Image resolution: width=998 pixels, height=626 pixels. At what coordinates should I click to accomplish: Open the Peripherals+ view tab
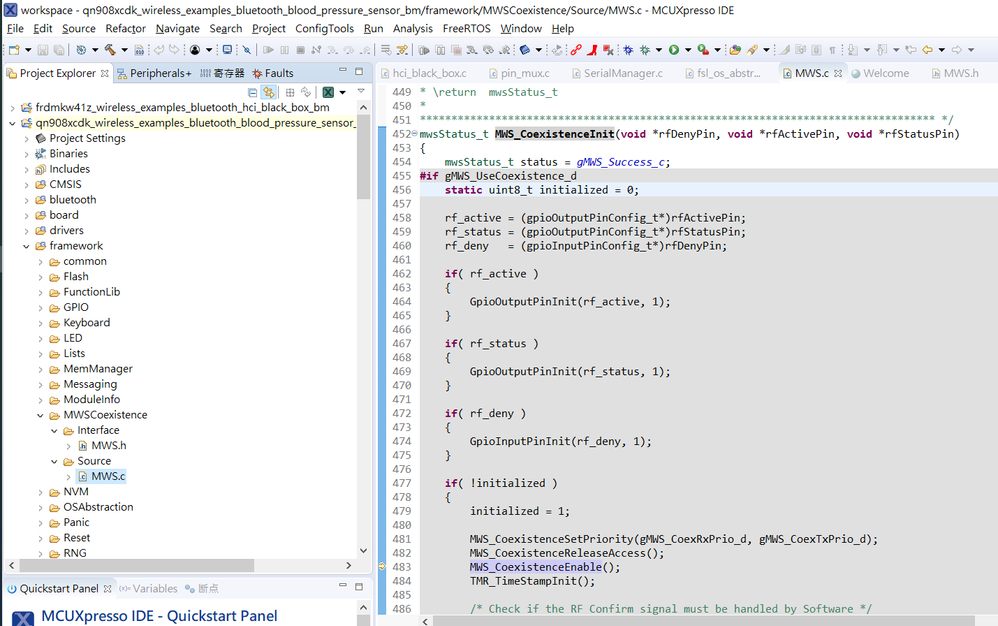pyautogui.click(x=154, y=73)
